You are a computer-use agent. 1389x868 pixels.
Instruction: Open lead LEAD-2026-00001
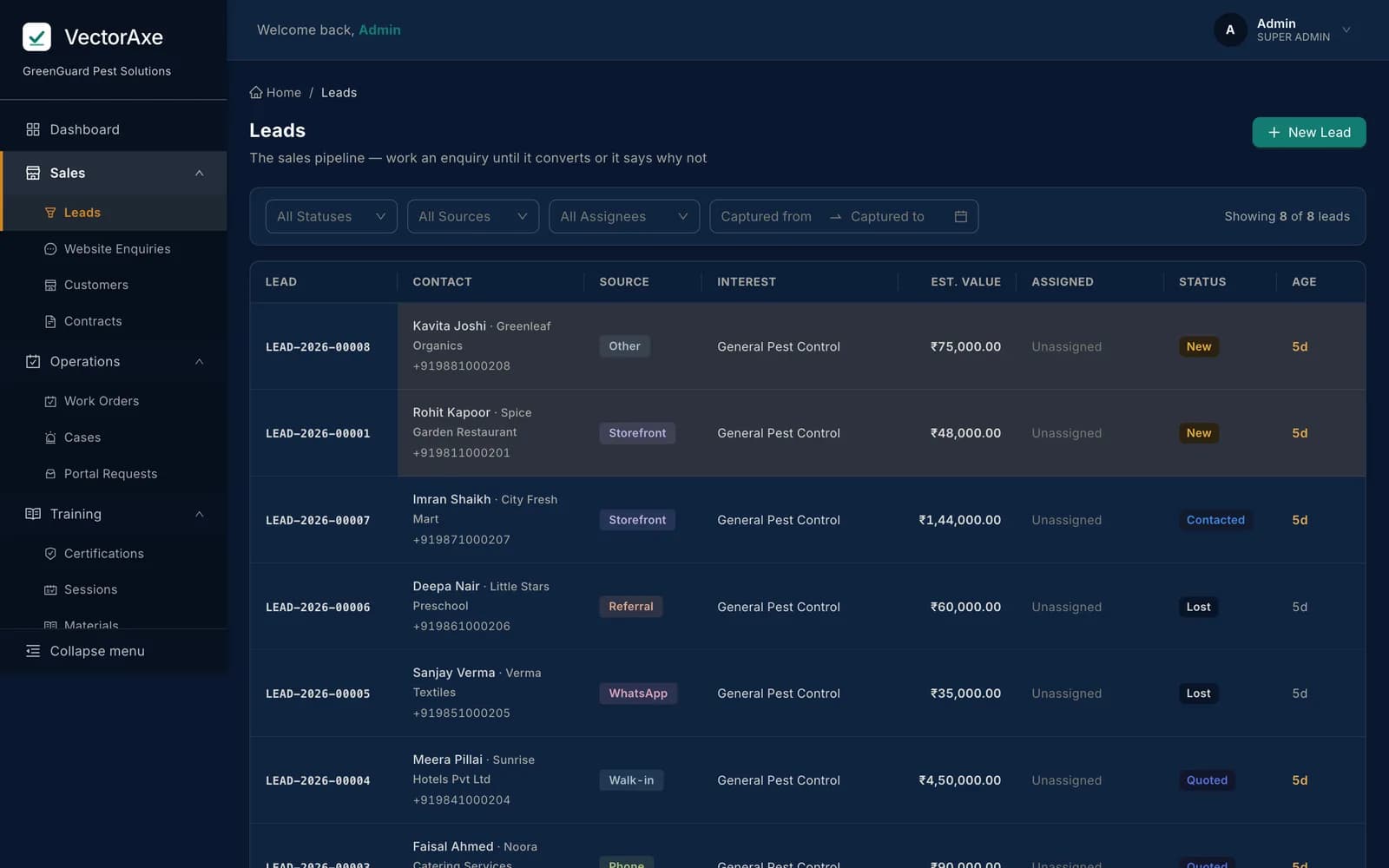click(318, 434)
